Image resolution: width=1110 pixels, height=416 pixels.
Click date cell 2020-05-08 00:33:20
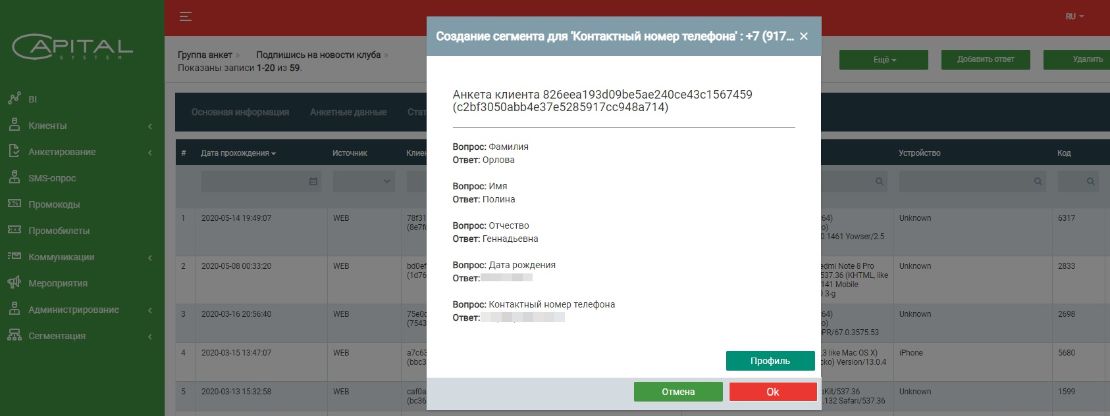(236, 267)
